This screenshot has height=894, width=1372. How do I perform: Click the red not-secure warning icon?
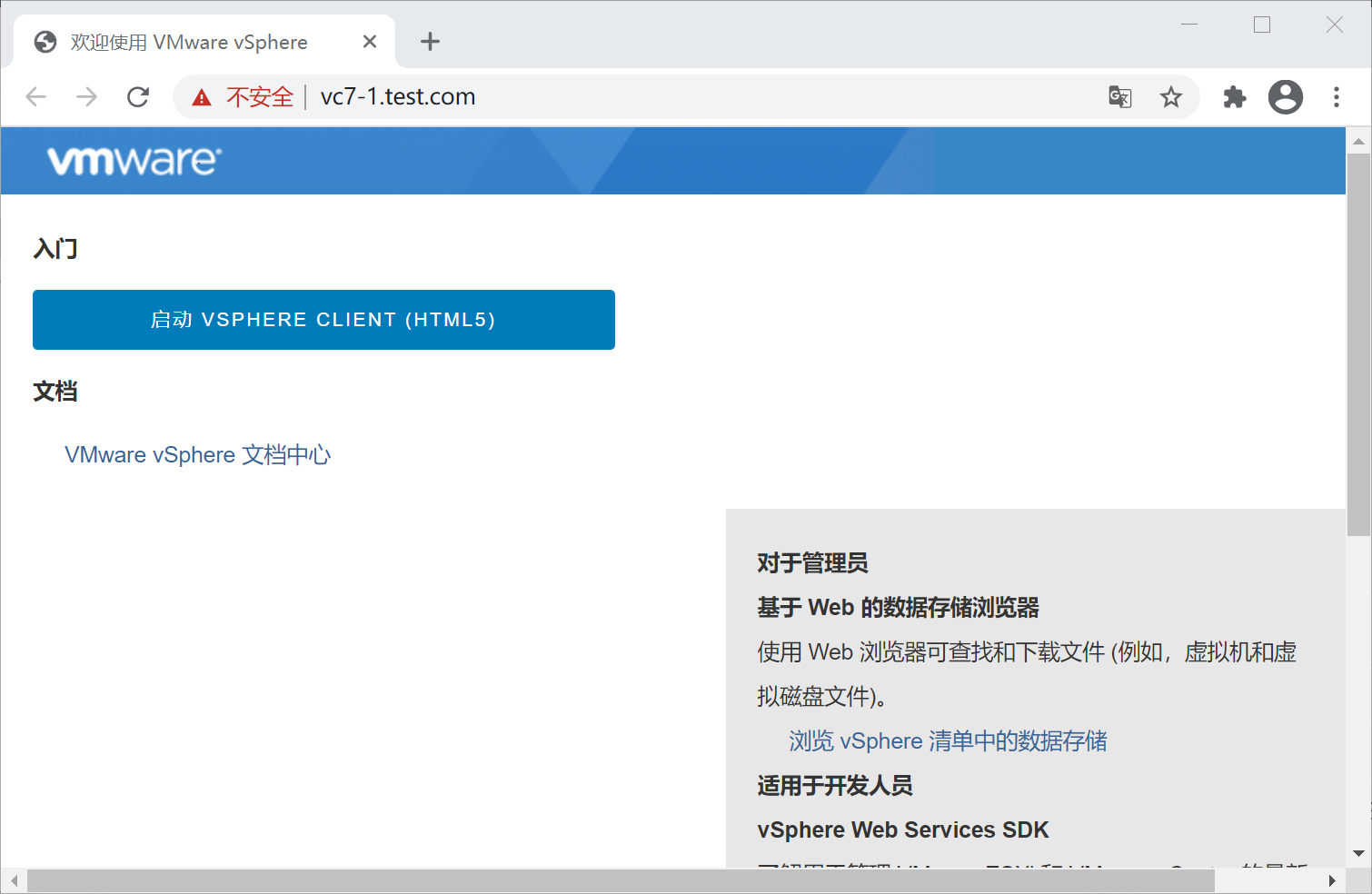202,97
